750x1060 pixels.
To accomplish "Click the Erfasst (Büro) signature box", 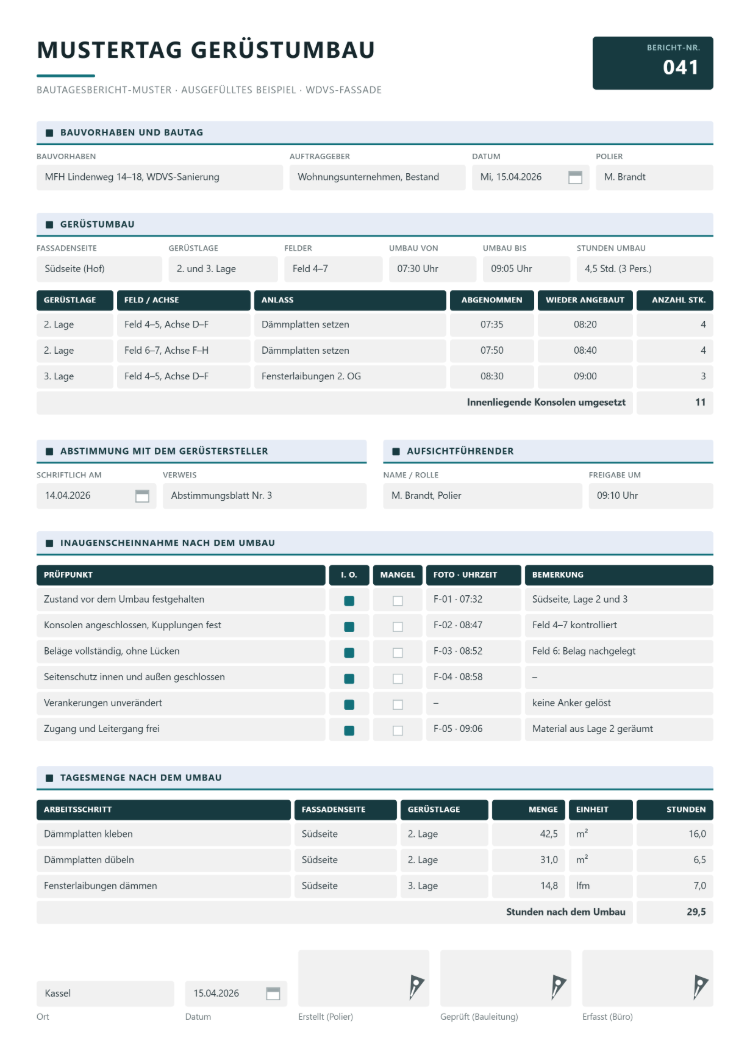I will (x=647, y=978).
